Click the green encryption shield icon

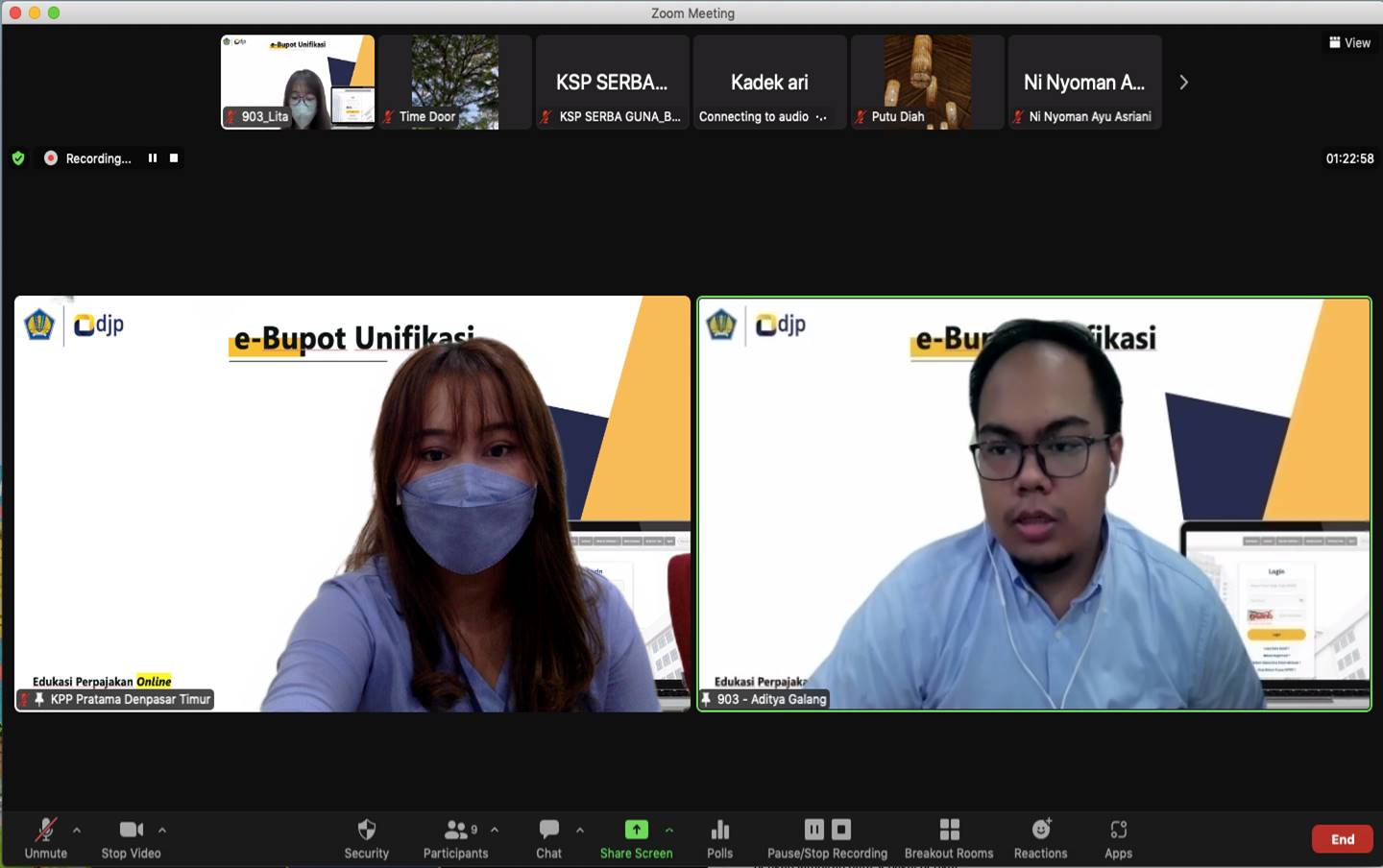pyautogui.click(x=18, y=158)
